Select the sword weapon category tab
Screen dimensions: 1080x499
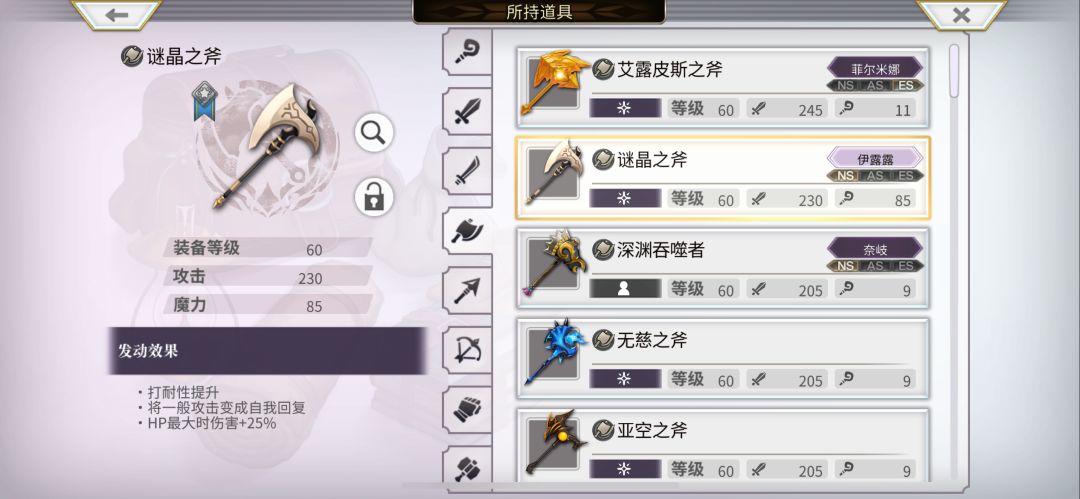point(468,111)
